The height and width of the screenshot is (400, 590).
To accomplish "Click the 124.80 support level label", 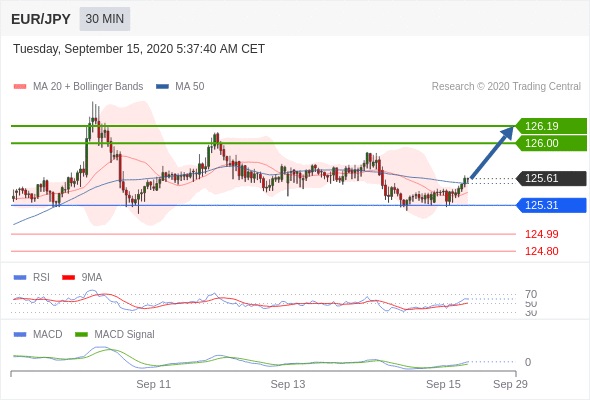I will click(x=541, y=251).
